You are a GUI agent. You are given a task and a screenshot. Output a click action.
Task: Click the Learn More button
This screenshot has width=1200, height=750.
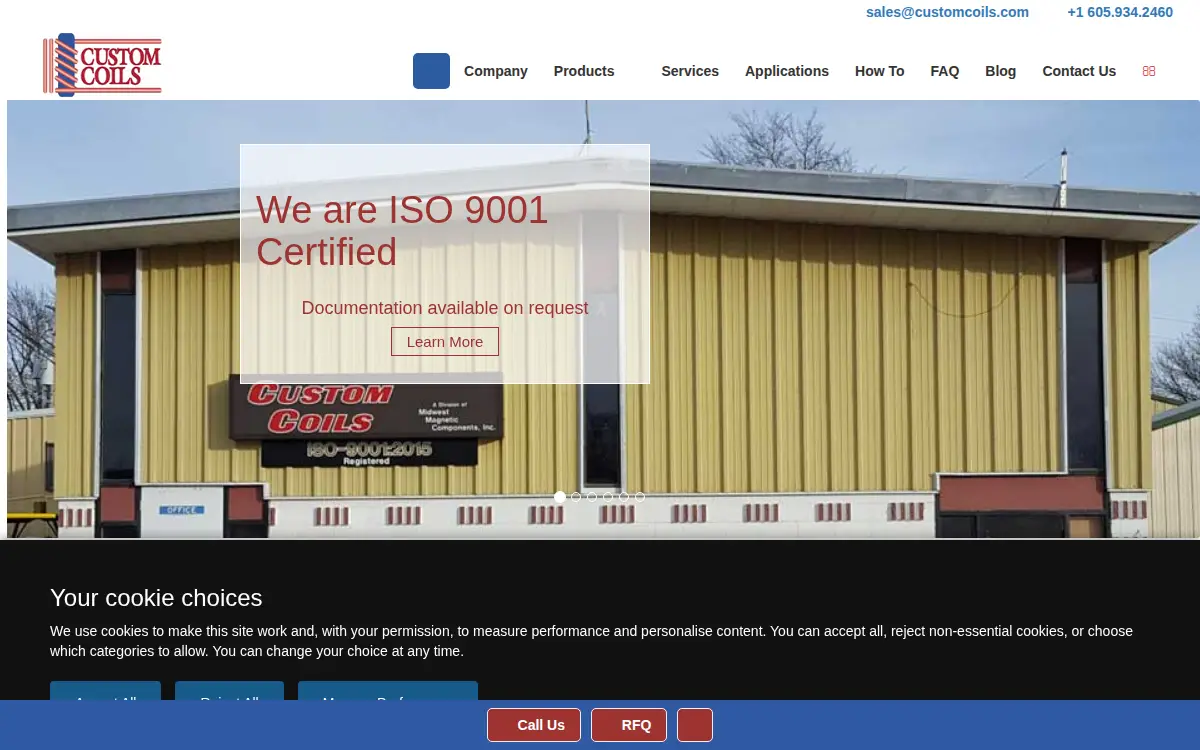tap(445, 341)
